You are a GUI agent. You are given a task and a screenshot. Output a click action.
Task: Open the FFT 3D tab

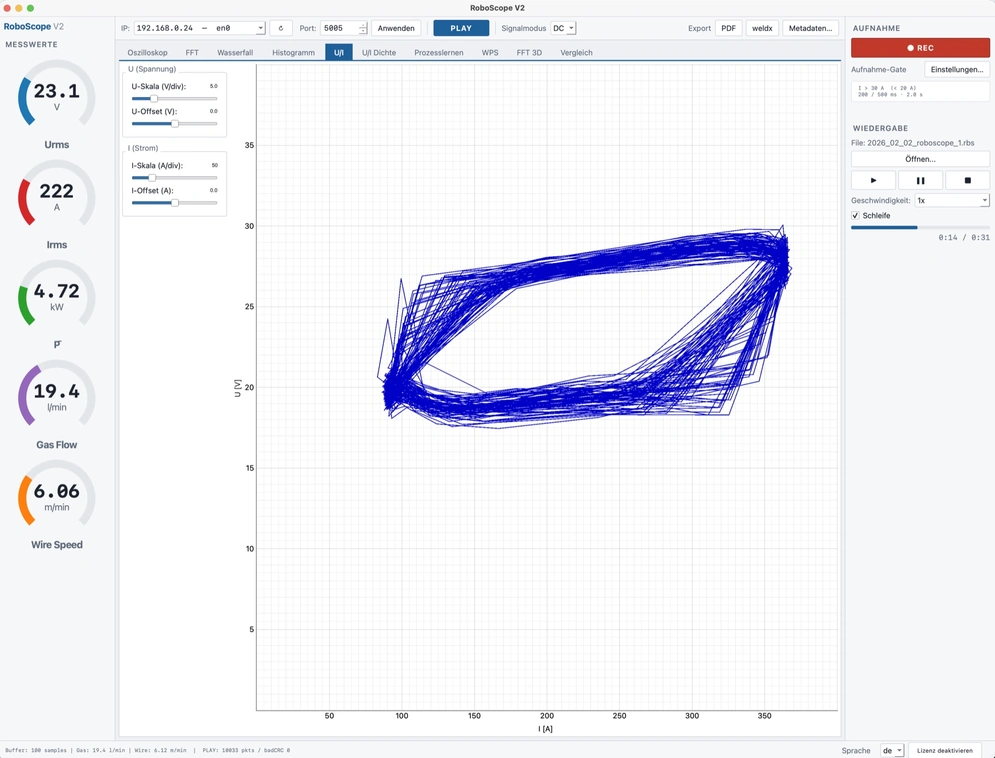529,53
